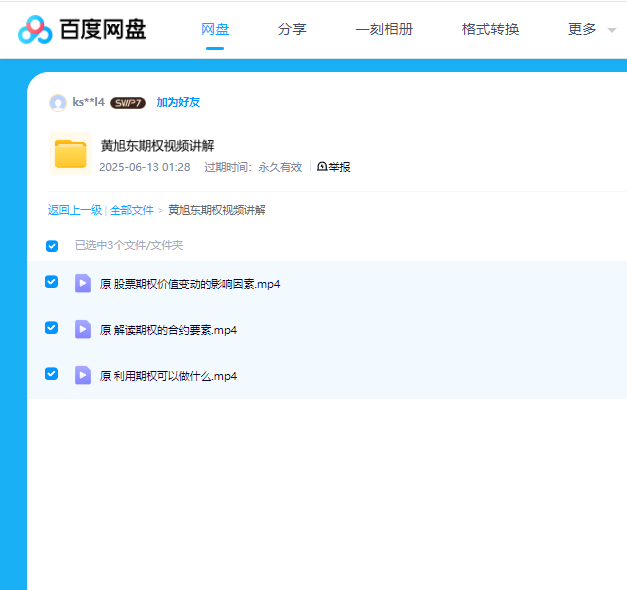This screenshot has width=627, height=590.
Task: Click the user avatar next to ks**l4
Action: [x=58, y=102]
